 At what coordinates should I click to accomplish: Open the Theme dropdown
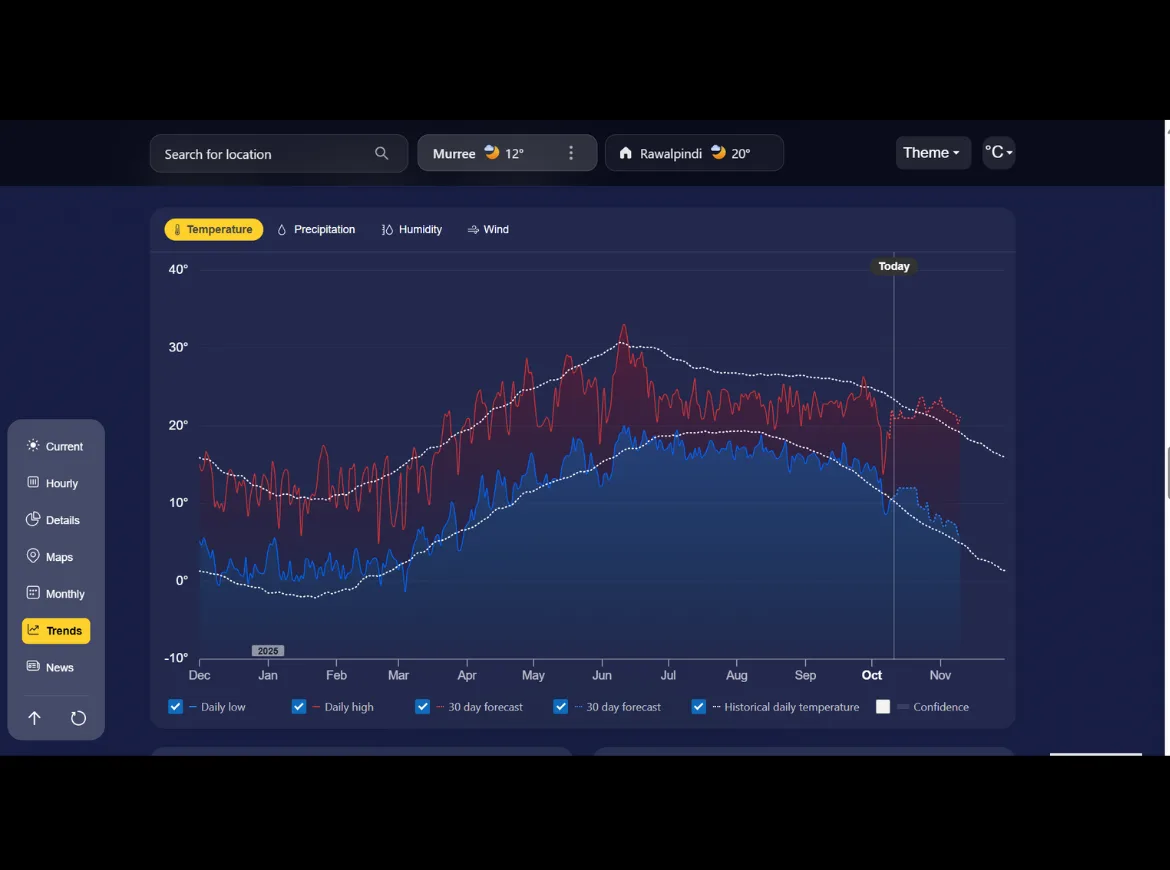pos(932,153)
